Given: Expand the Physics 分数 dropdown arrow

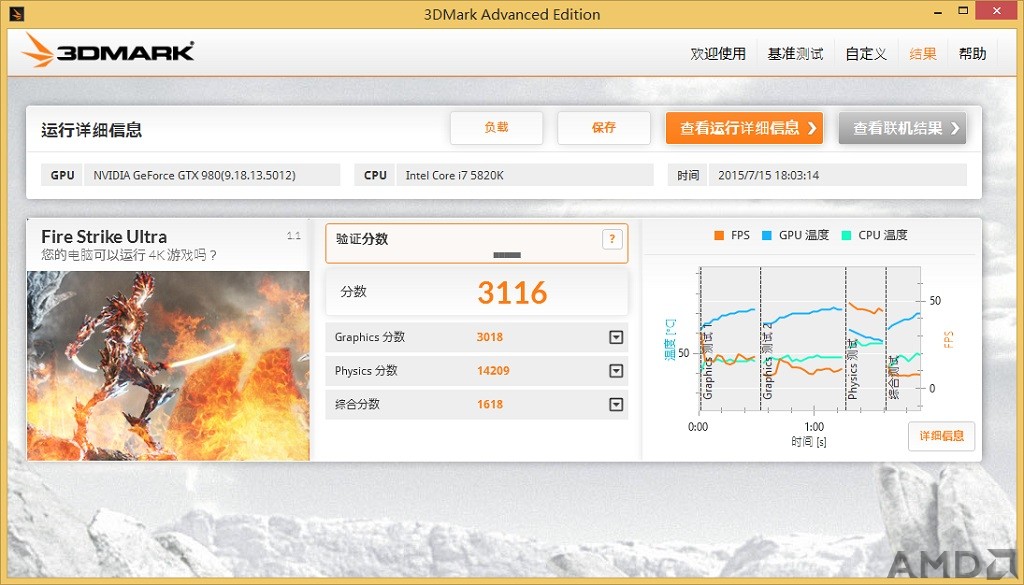Looking at the screenshot, I should 616,371.
